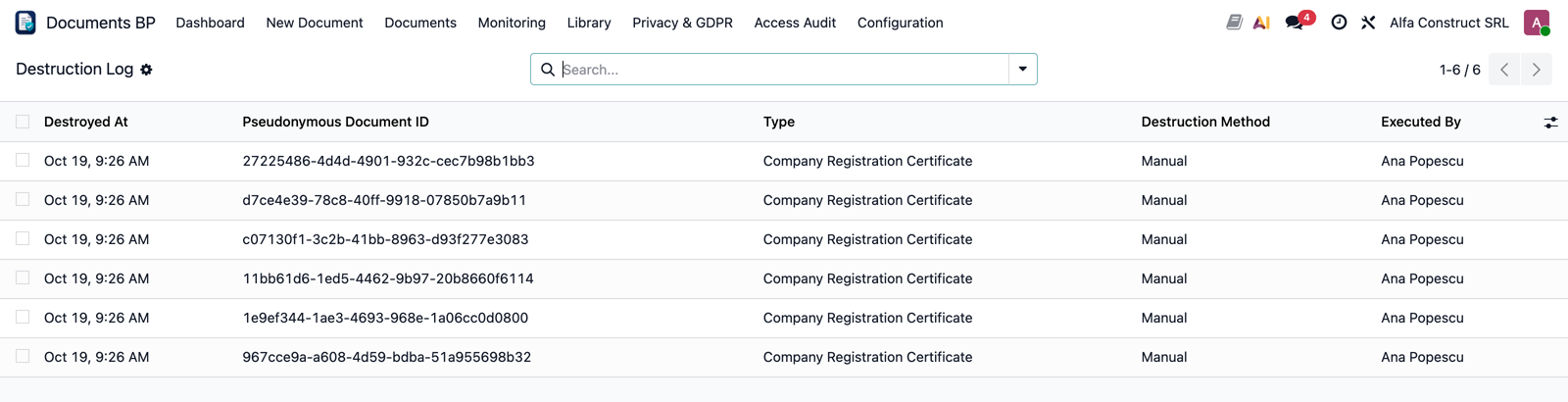Open the New Document menu
1568x402 pixels.
click(315, 23)
